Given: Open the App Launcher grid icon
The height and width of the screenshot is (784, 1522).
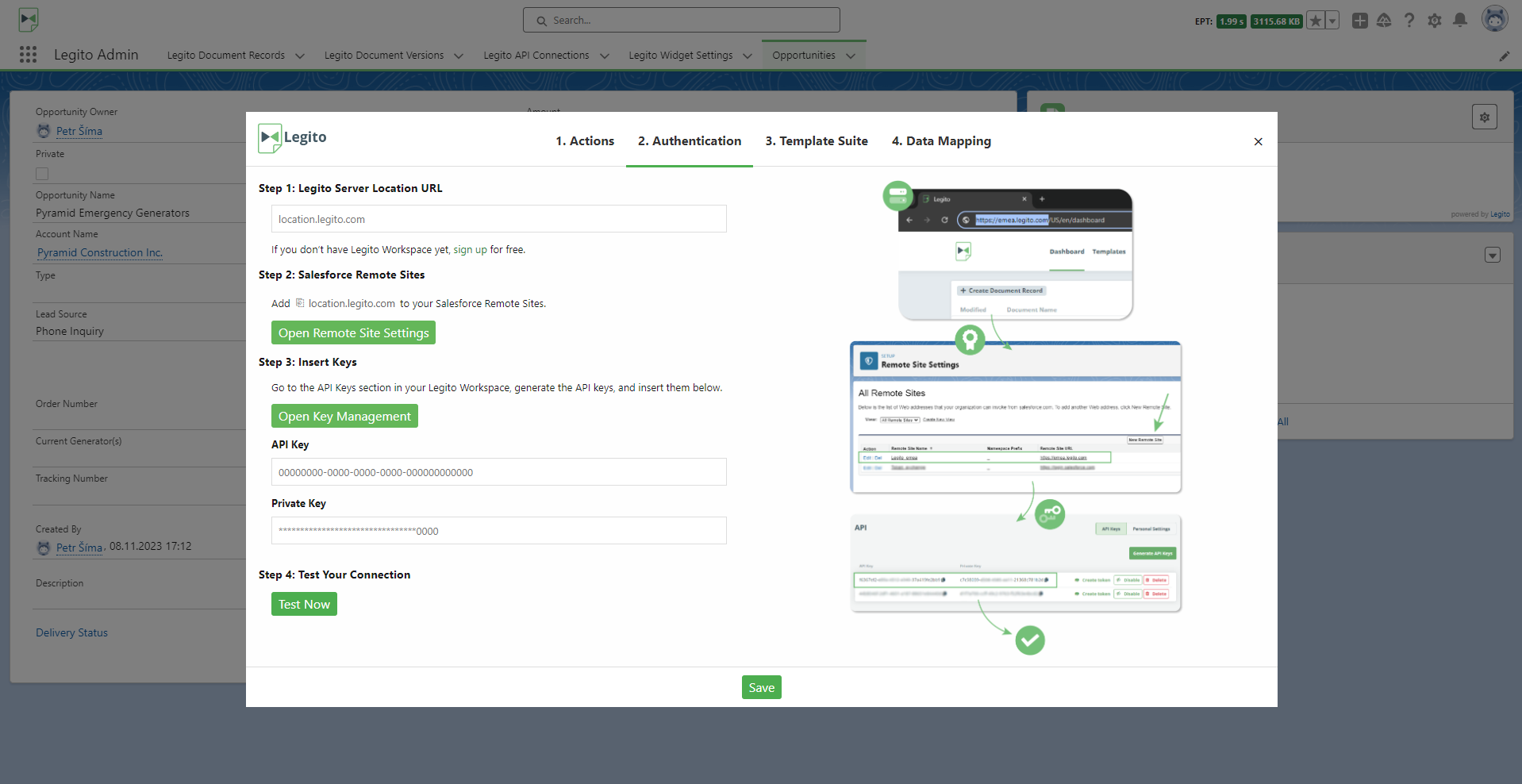Looking at the screenshot, I should pos(29,54).
